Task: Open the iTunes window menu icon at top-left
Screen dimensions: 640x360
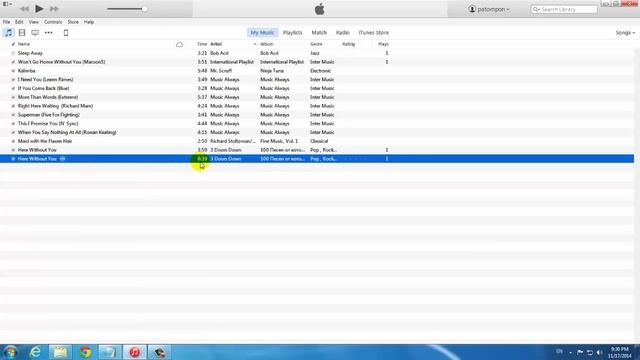Action: pos(7,4)
